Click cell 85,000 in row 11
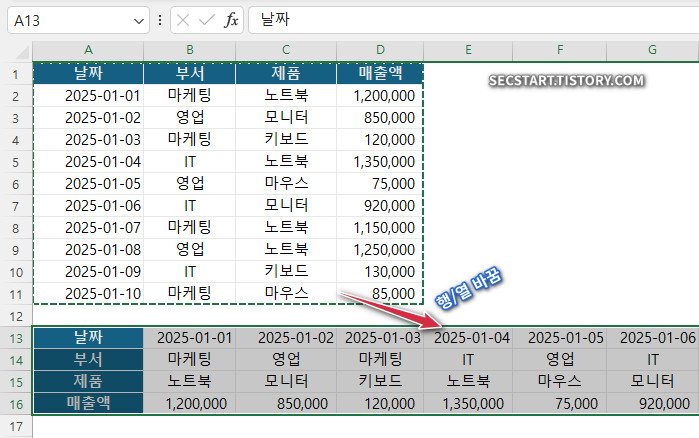The image size is (699, 438). 380,294
